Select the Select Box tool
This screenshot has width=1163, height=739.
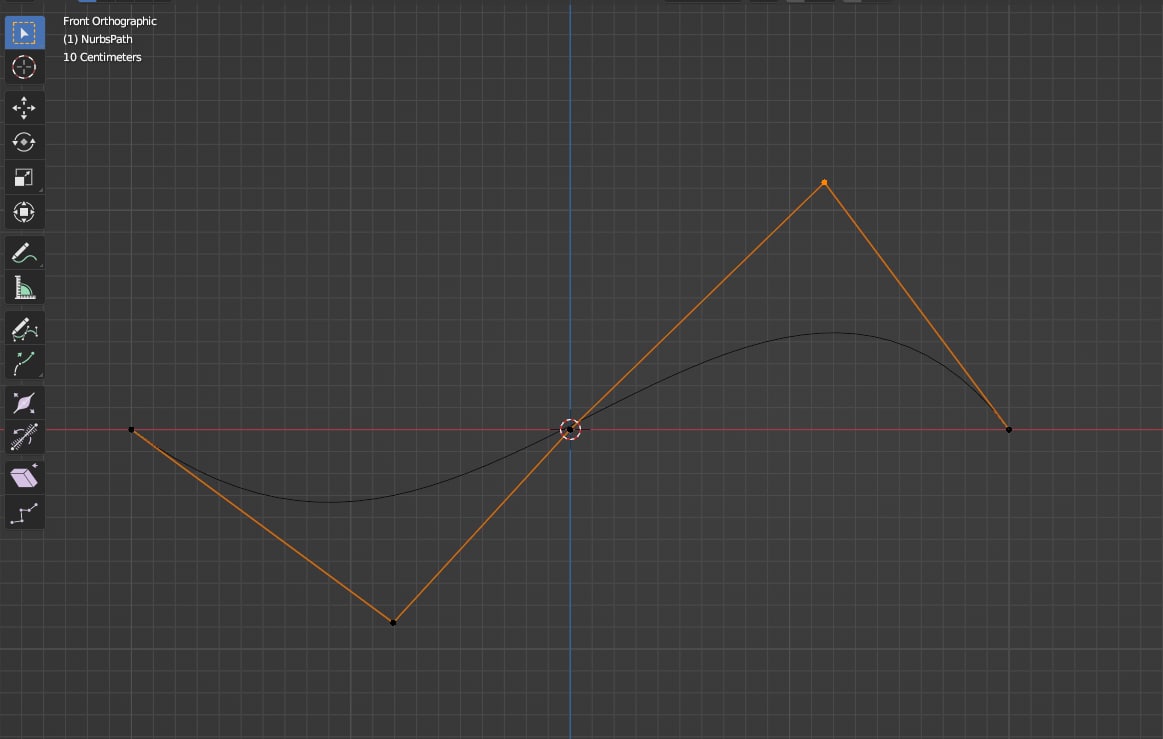click(x=24, y=33)
